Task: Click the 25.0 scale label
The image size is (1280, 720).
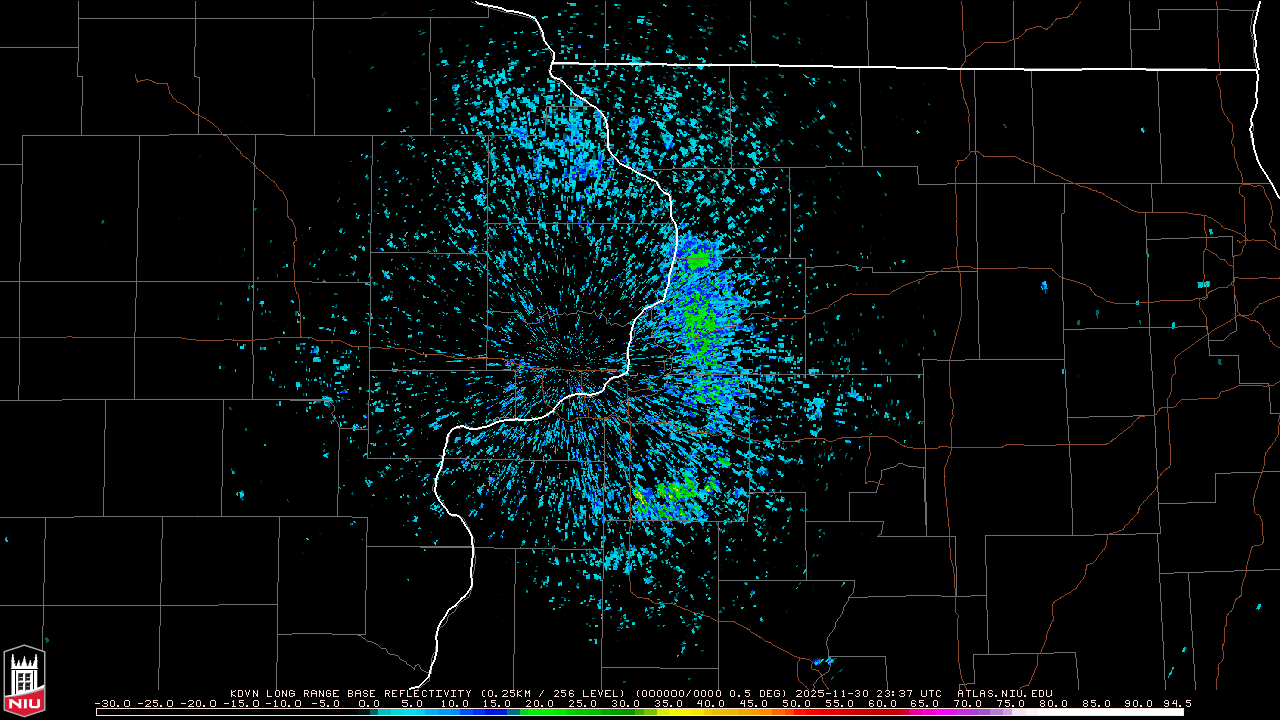Action: pos(584,703)
